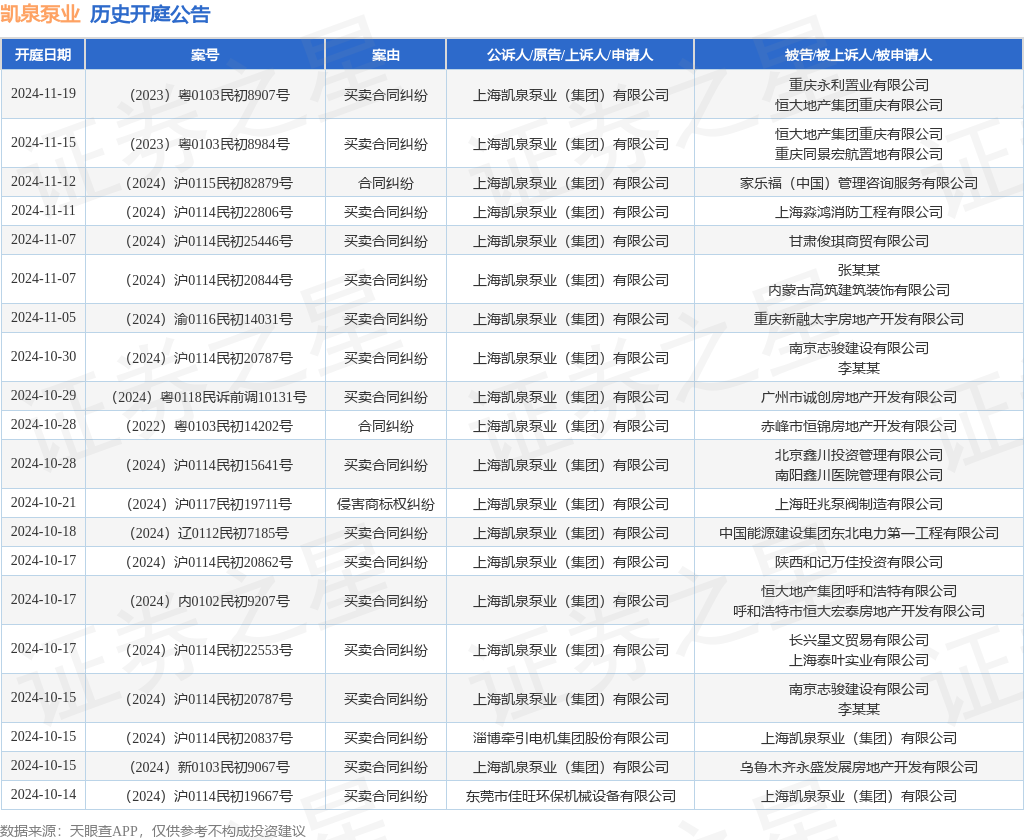This screenshot has height=840, width=1024.
Task: Click defendant 长兴星文贸易有限公司
Action: (858, 640)
